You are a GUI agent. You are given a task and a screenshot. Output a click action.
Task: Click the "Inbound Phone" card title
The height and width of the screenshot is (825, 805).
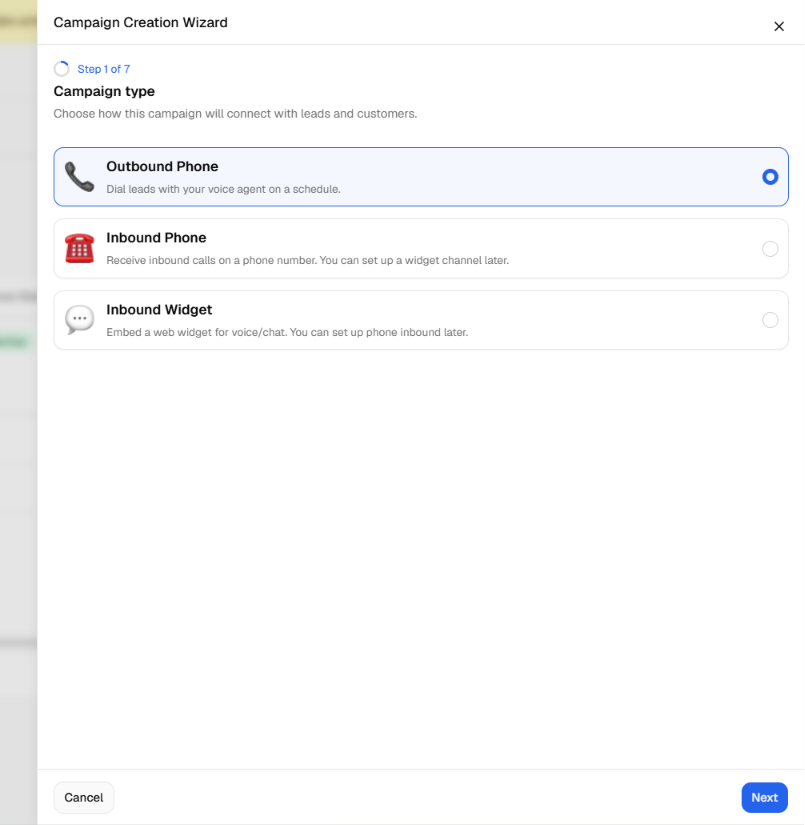[x=156, y=238]
